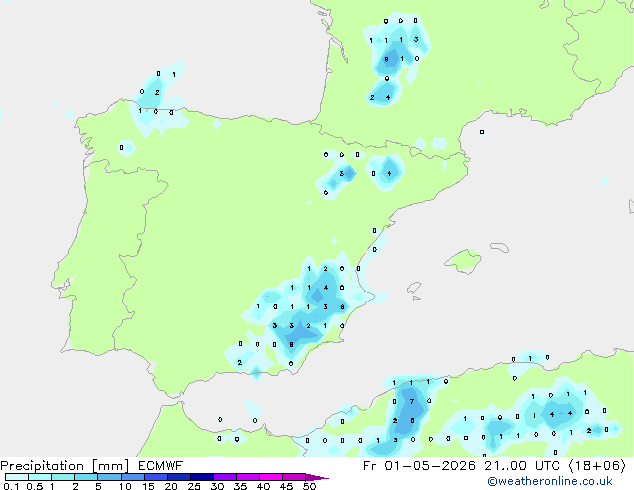
Task: Click the '20' legend scale label
Action: (x=171, y=486)
